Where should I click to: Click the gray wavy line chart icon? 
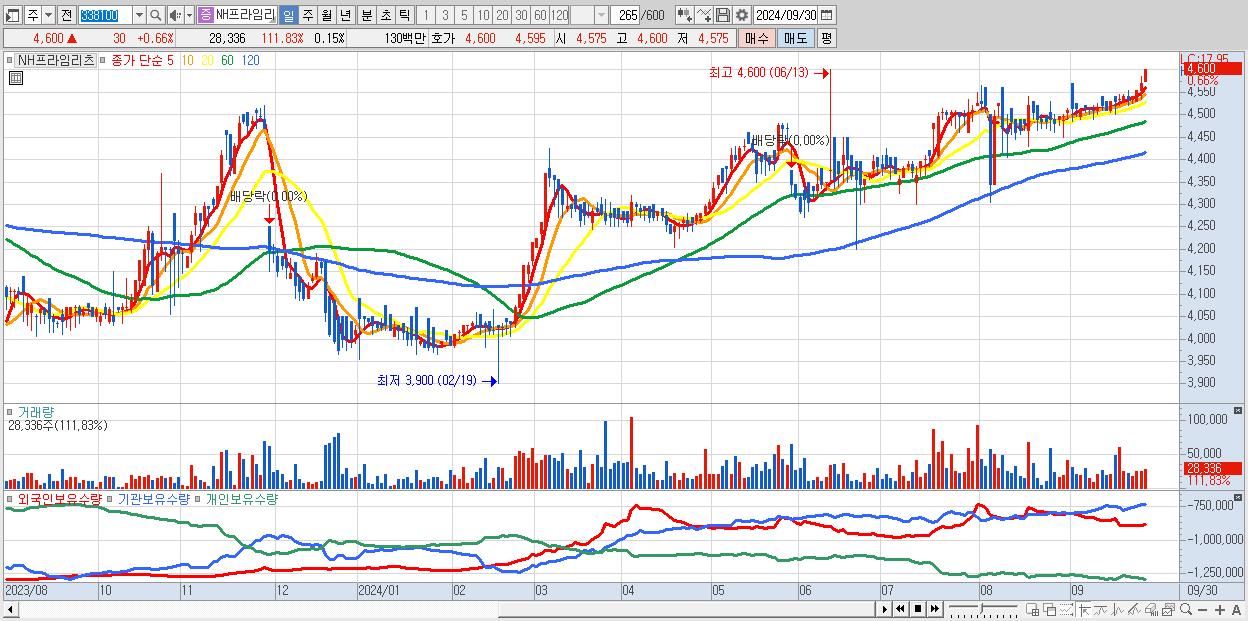click(1100, 609)
